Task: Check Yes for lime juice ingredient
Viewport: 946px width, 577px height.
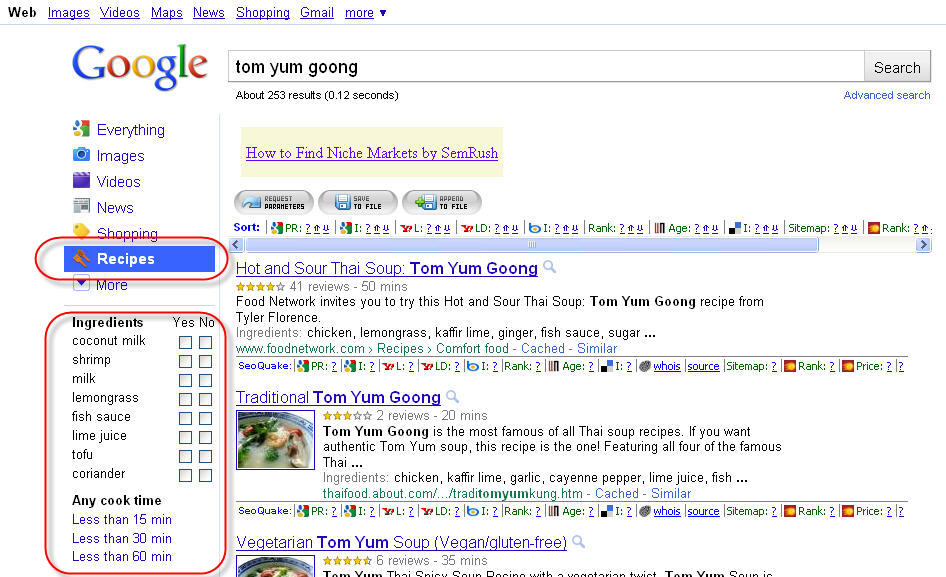Action: coord(185,438)
